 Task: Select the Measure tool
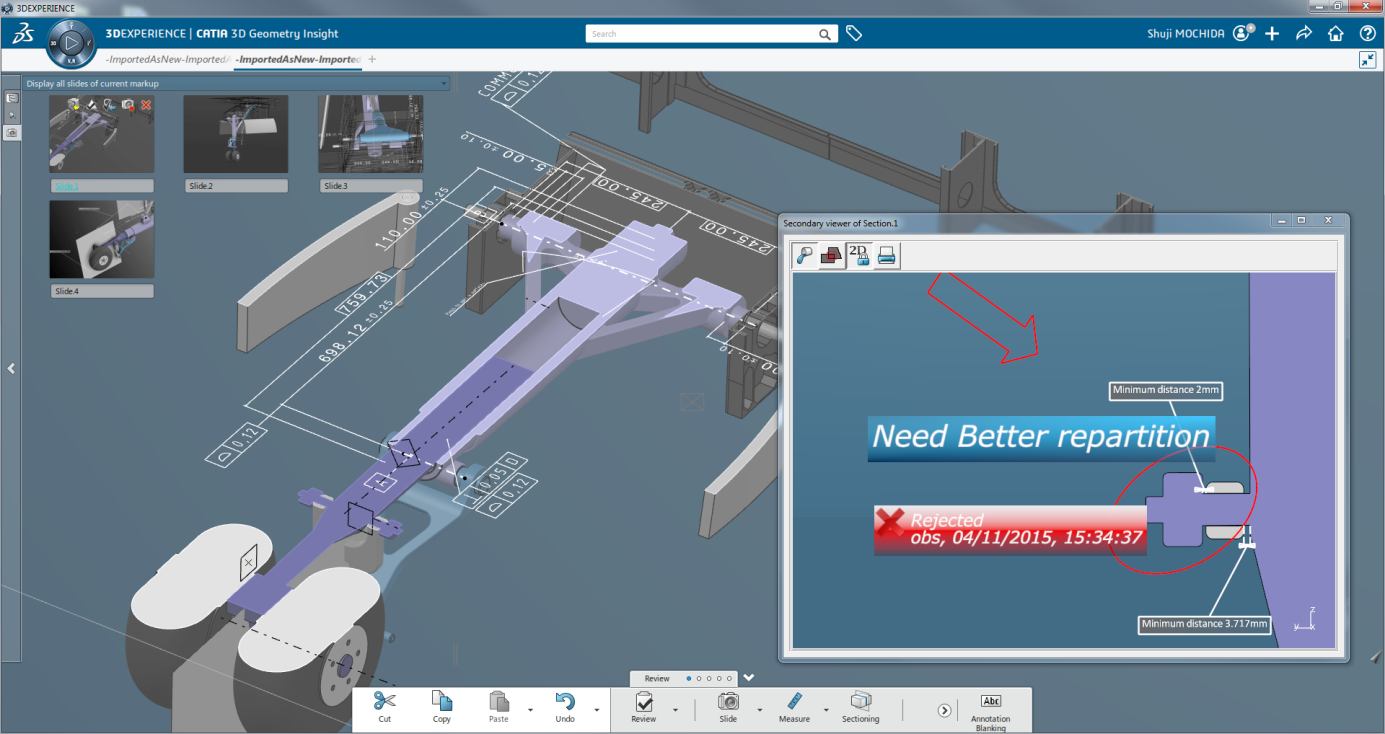794,706
